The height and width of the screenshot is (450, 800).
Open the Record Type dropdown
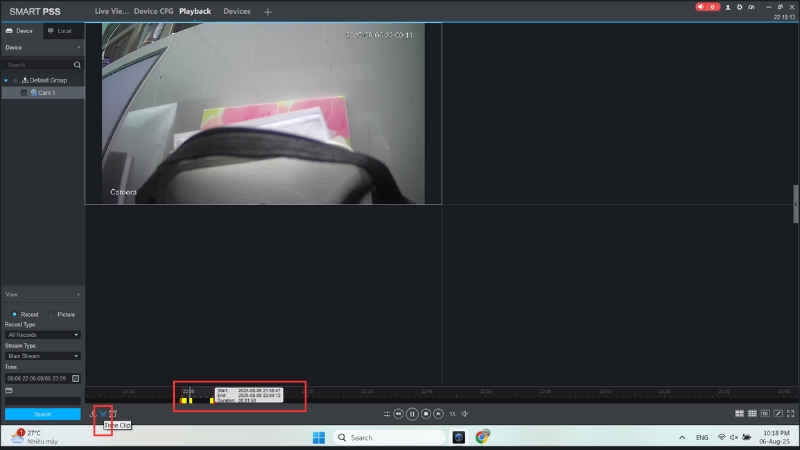[41, 334]
